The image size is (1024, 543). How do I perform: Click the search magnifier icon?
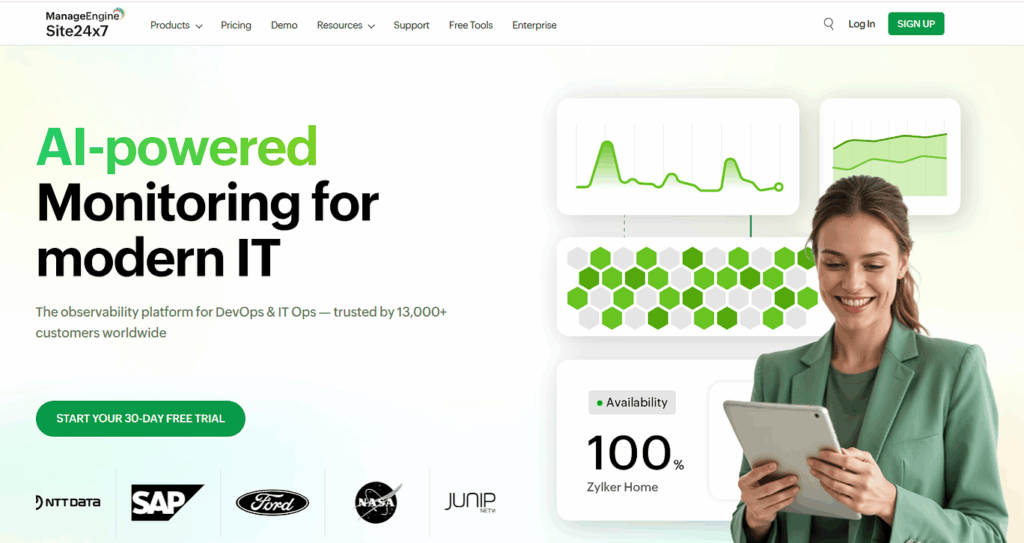click(x=828, y=24)
